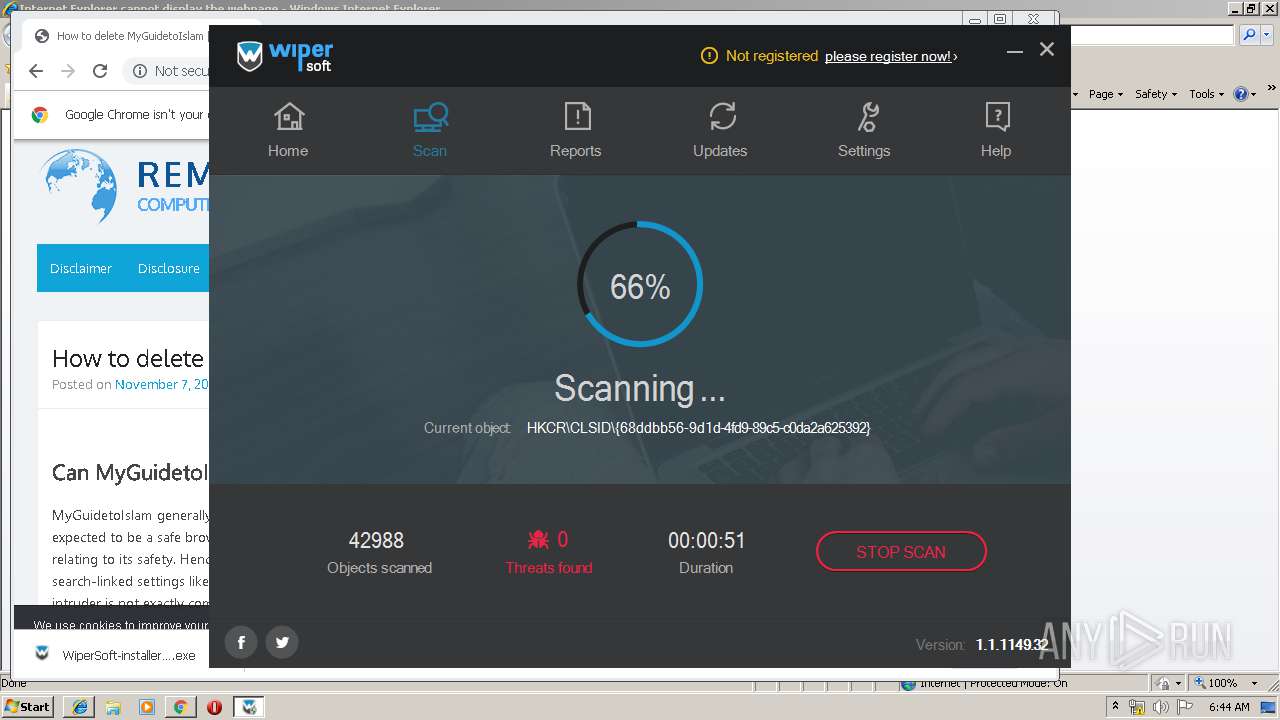Open Google Chrome taskbar icon

180,707
